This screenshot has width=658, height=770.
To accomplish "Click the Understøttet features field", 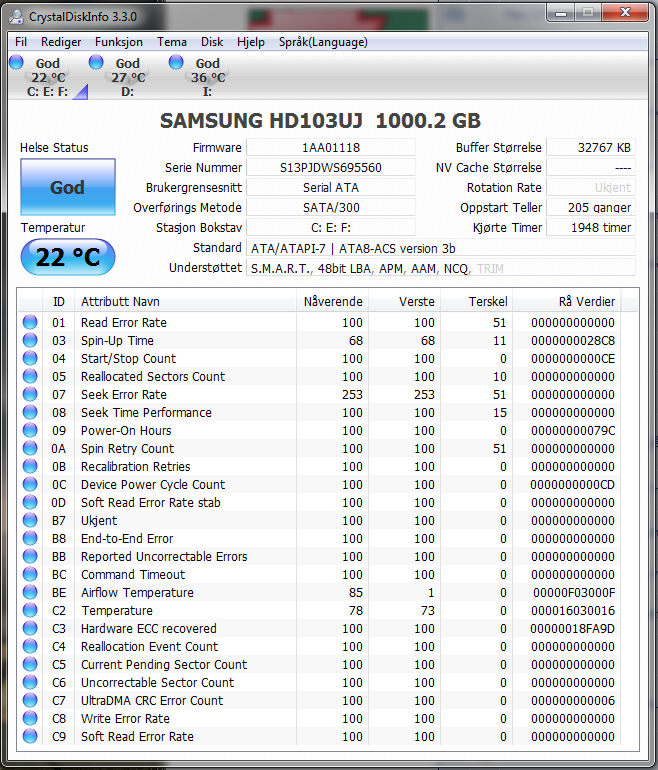I will 440,268.
